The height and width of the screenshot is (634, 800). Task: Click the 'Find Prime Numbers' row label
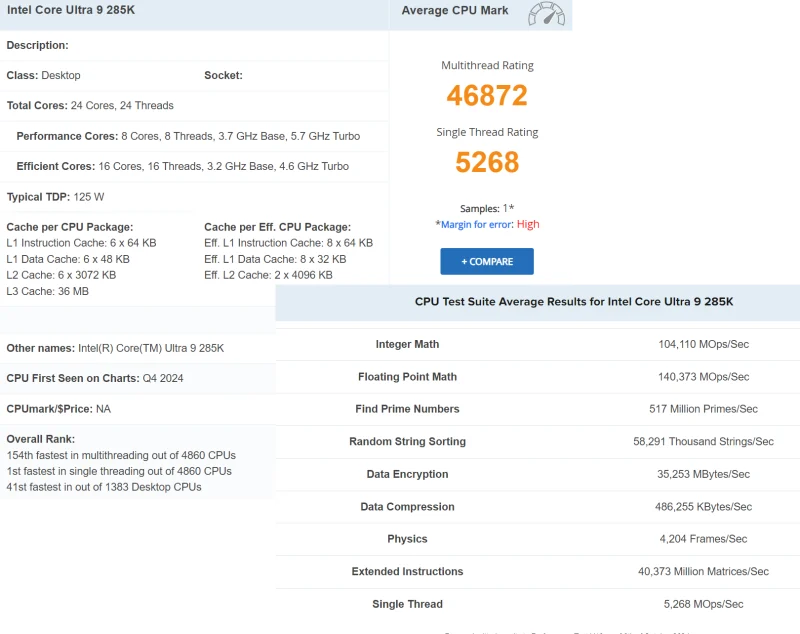[407, 409]
